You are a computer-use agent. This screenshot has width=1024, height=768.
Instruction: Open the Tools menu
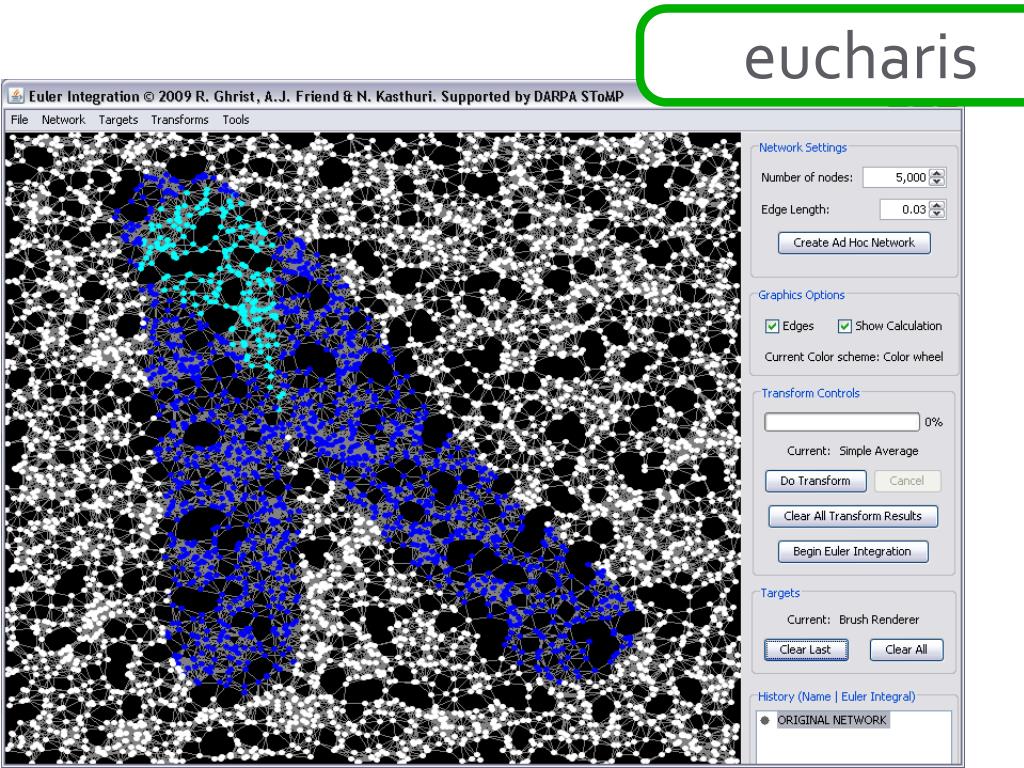(x=236, y=120)
